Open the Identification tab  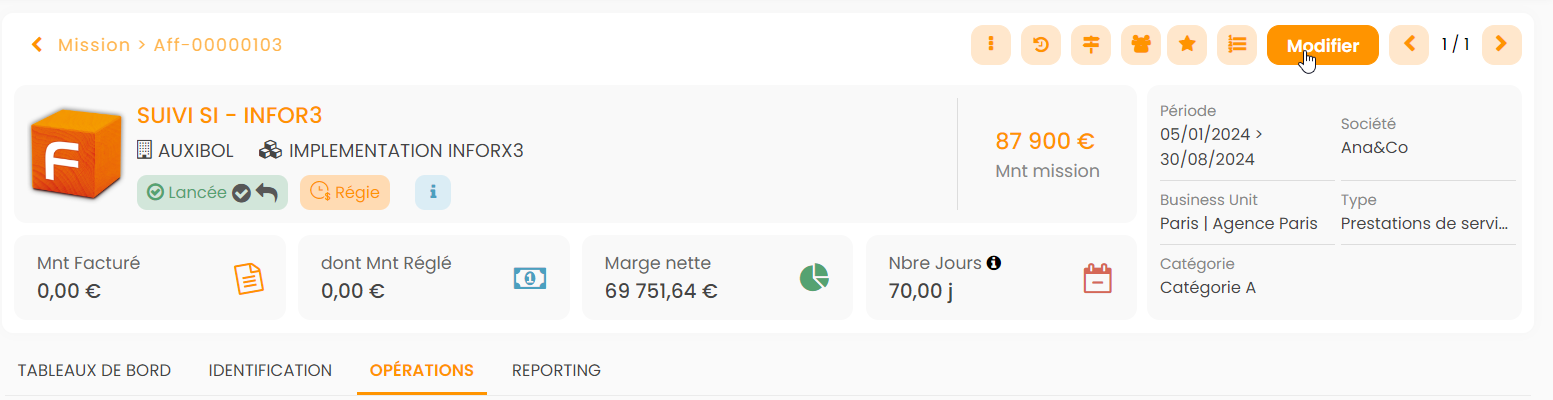point(270,370)
